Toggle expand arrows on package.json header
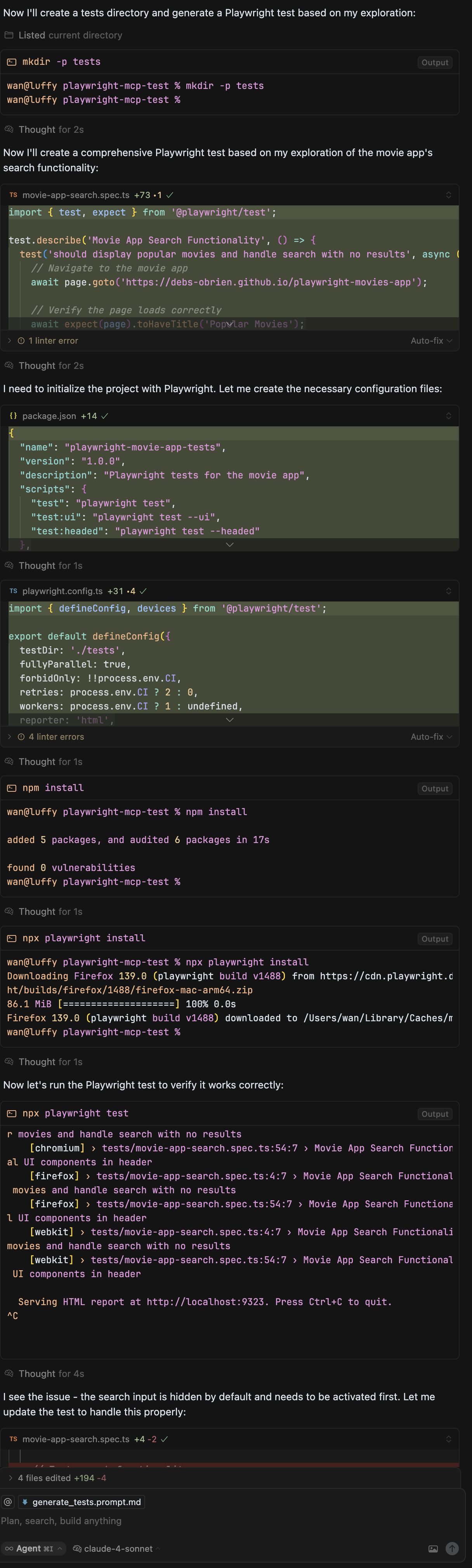This screenshot has width=472, height=1568. (x=448, y=416)
